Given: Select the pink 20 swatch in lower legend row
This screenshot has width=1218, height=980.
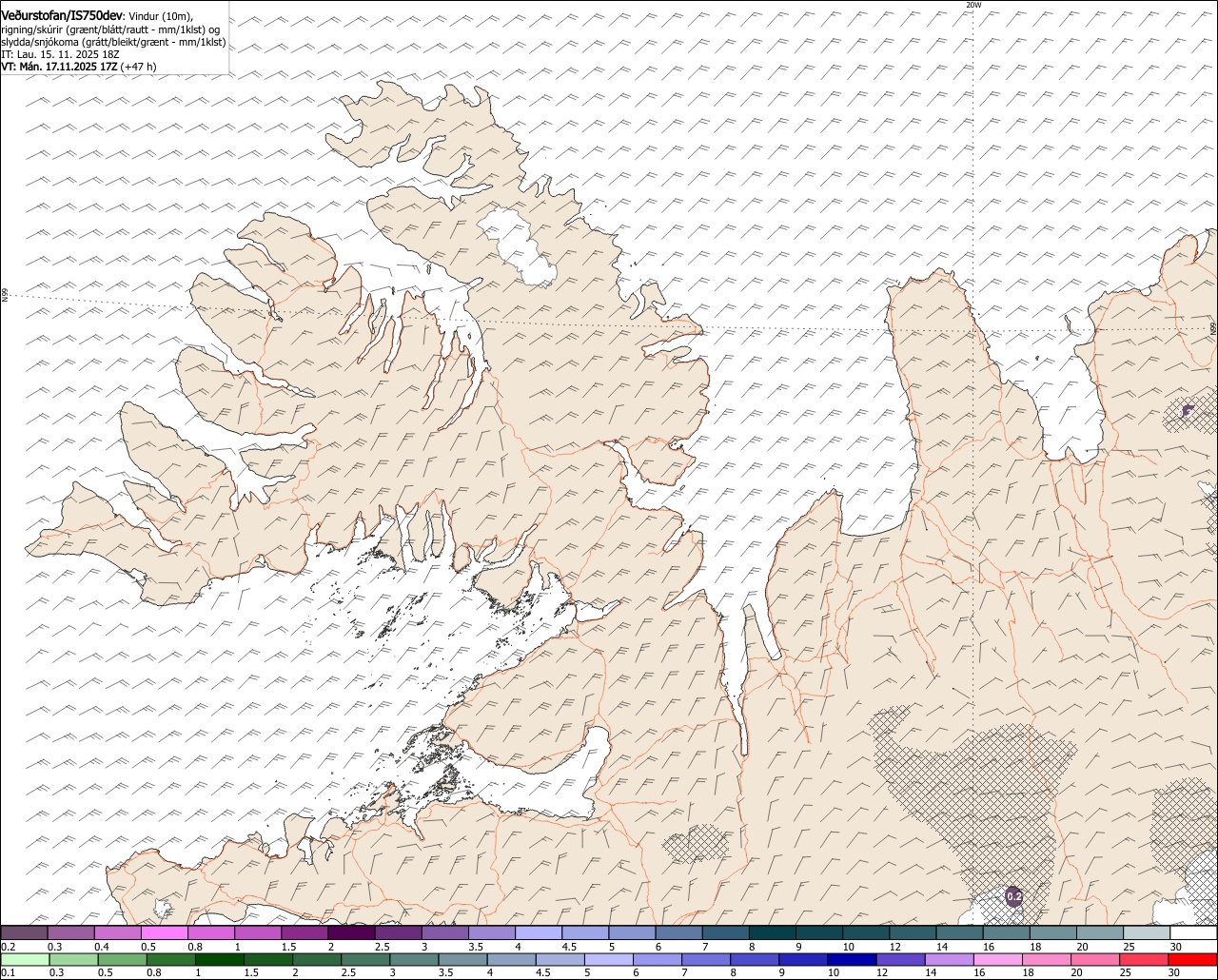Looking at the screenshot, I should pyautogui.click(x=1096, y=959).
